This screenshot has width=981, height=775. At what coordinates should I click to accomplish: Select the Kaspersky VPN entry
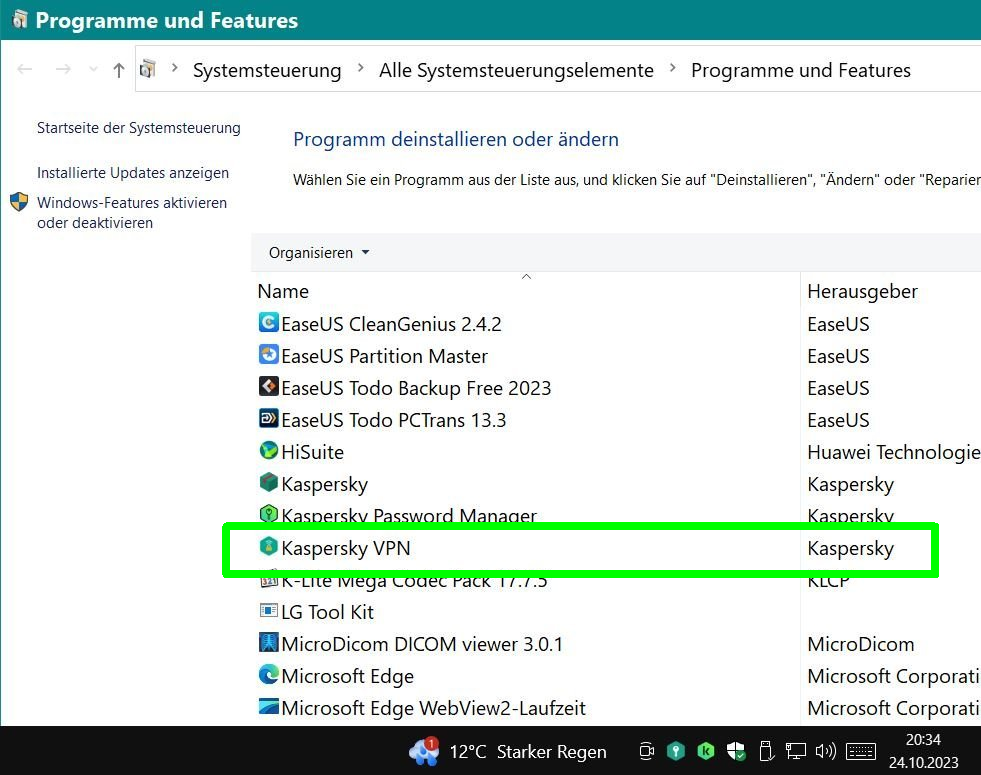tap(345, 548)
